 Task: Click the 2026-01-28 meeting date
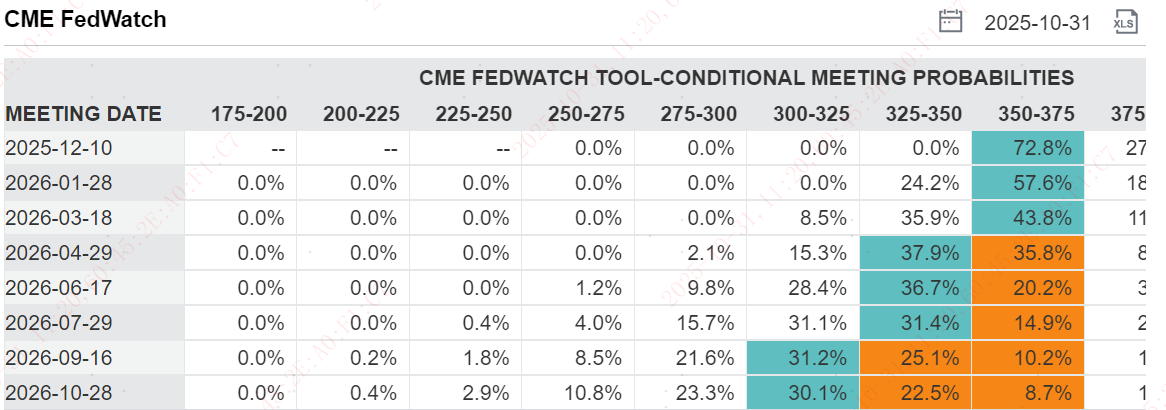[59, 183]
